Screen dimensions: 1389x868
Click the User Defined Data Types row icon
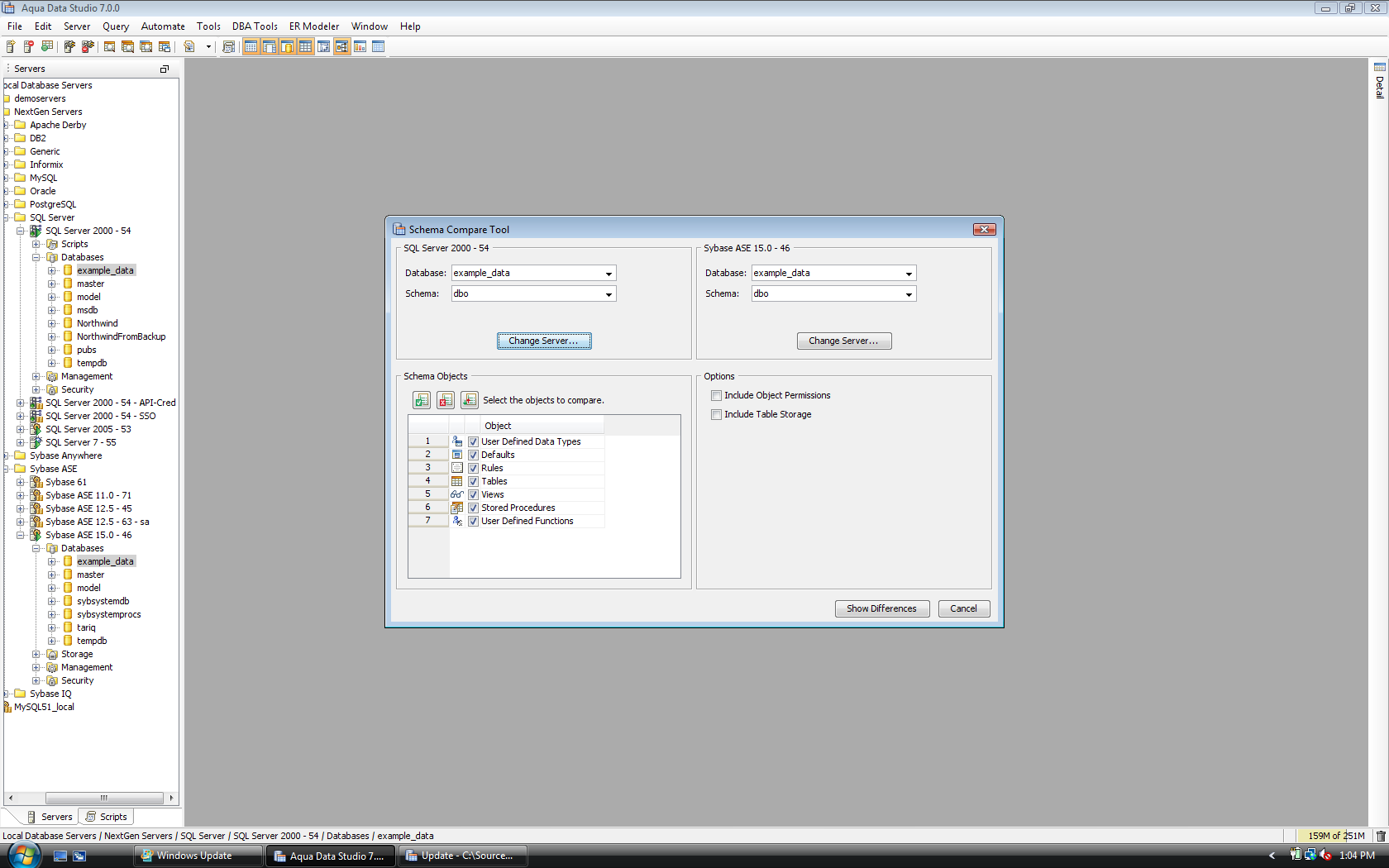click(457, 441)
